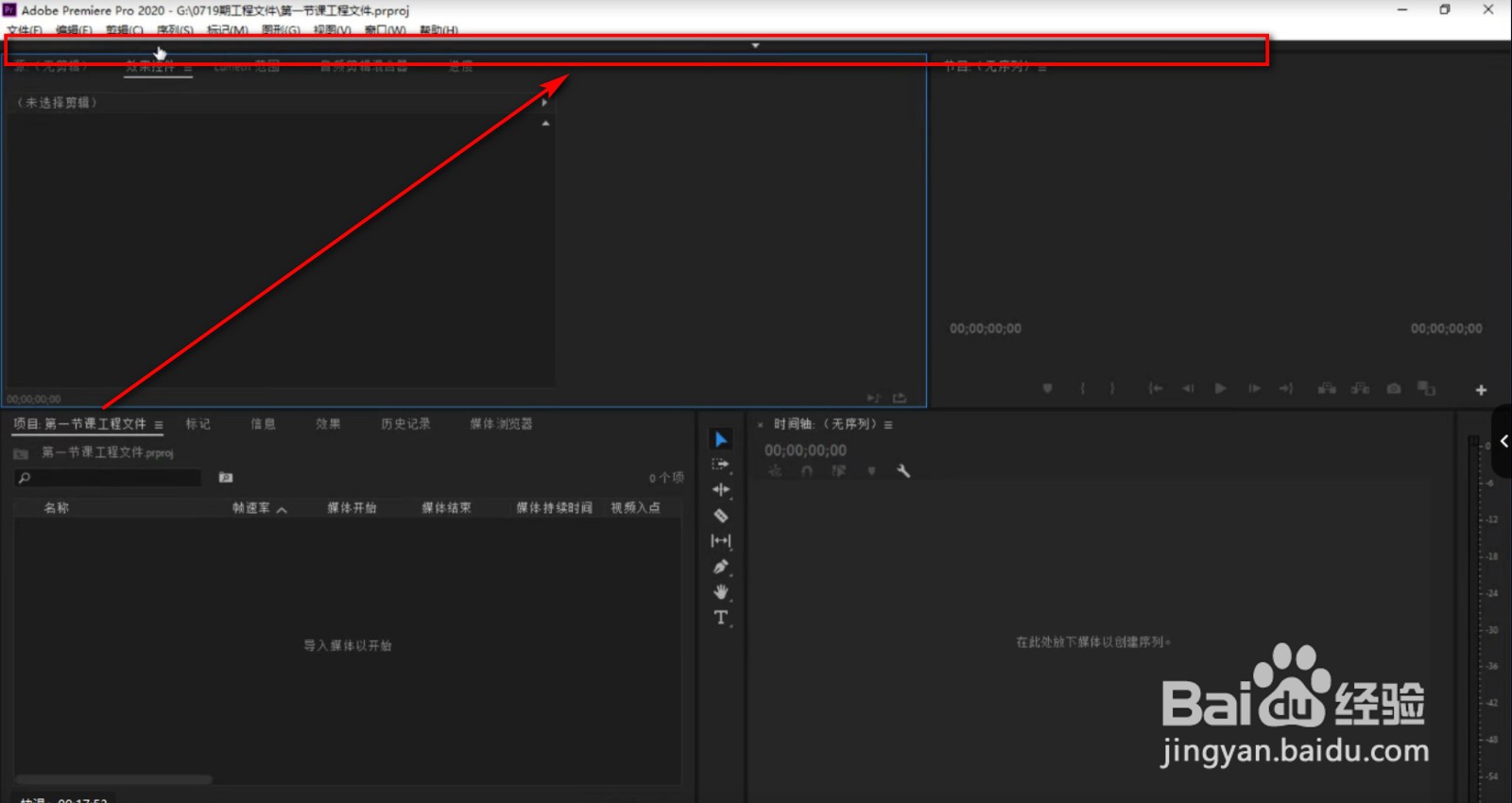Add marker in timeline panel
The width and height of the screenshot is (1512, 803).
871,470
